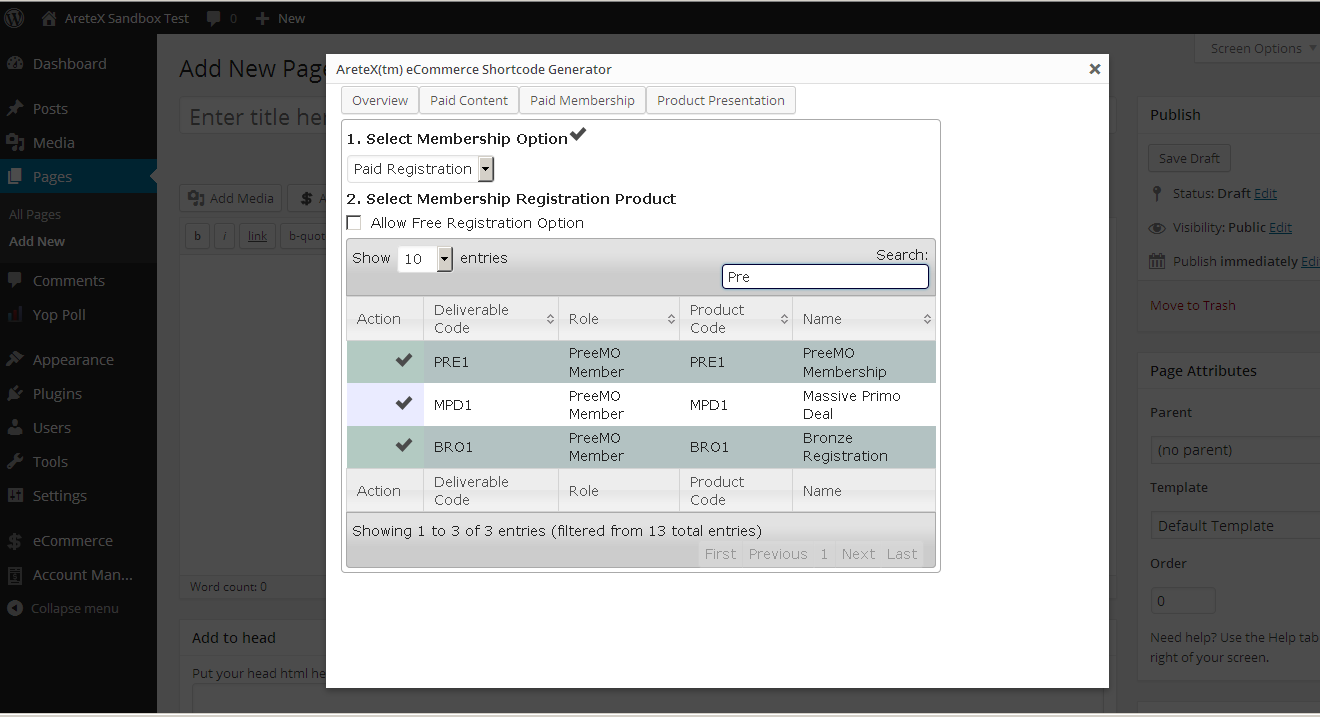1320x717 pixels.
Task: Open Media library icon in sidebar
Action: (15, 142)
